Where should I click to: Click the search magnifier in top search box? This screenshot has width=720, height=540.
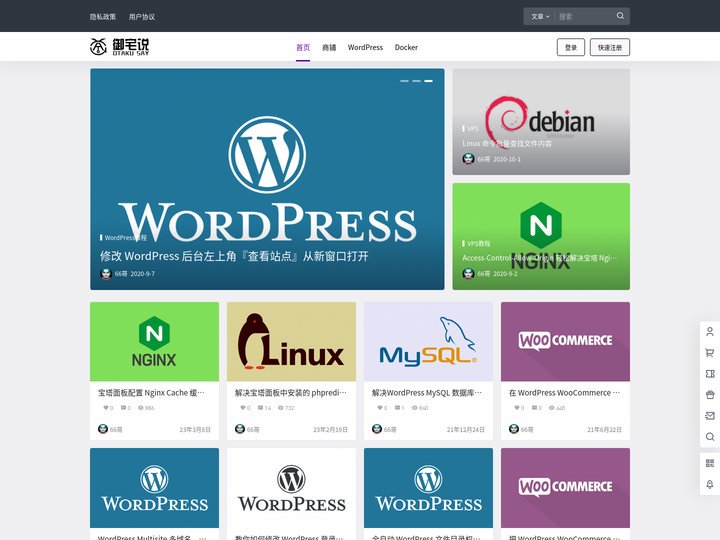click(x=620, y=16)
